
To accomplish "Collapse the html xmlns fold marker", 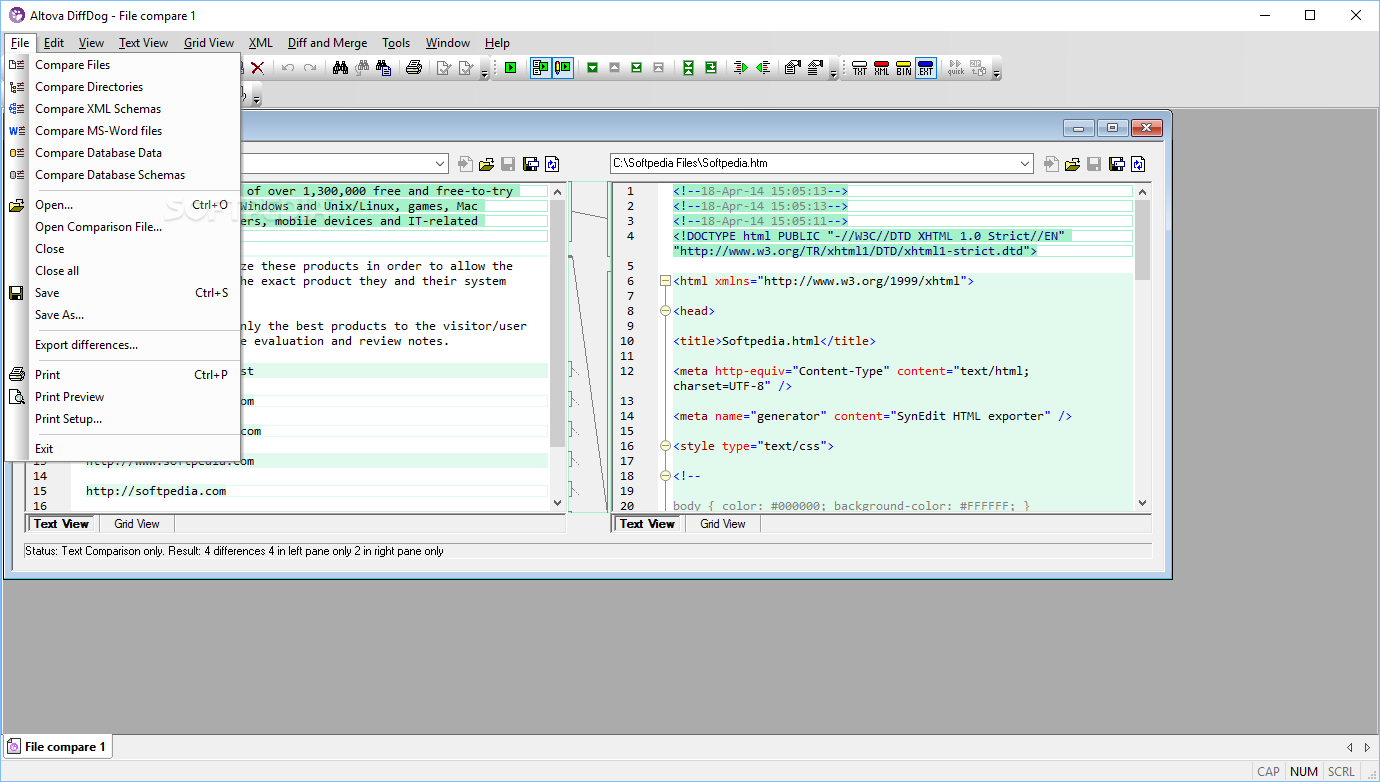I will pos(665,281).
